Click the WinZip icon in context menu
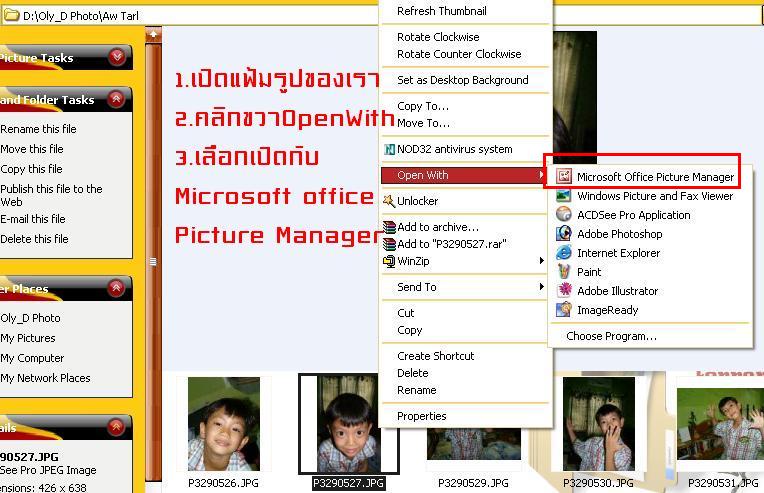Screen dimensions: 764x493 coord(389,261)
